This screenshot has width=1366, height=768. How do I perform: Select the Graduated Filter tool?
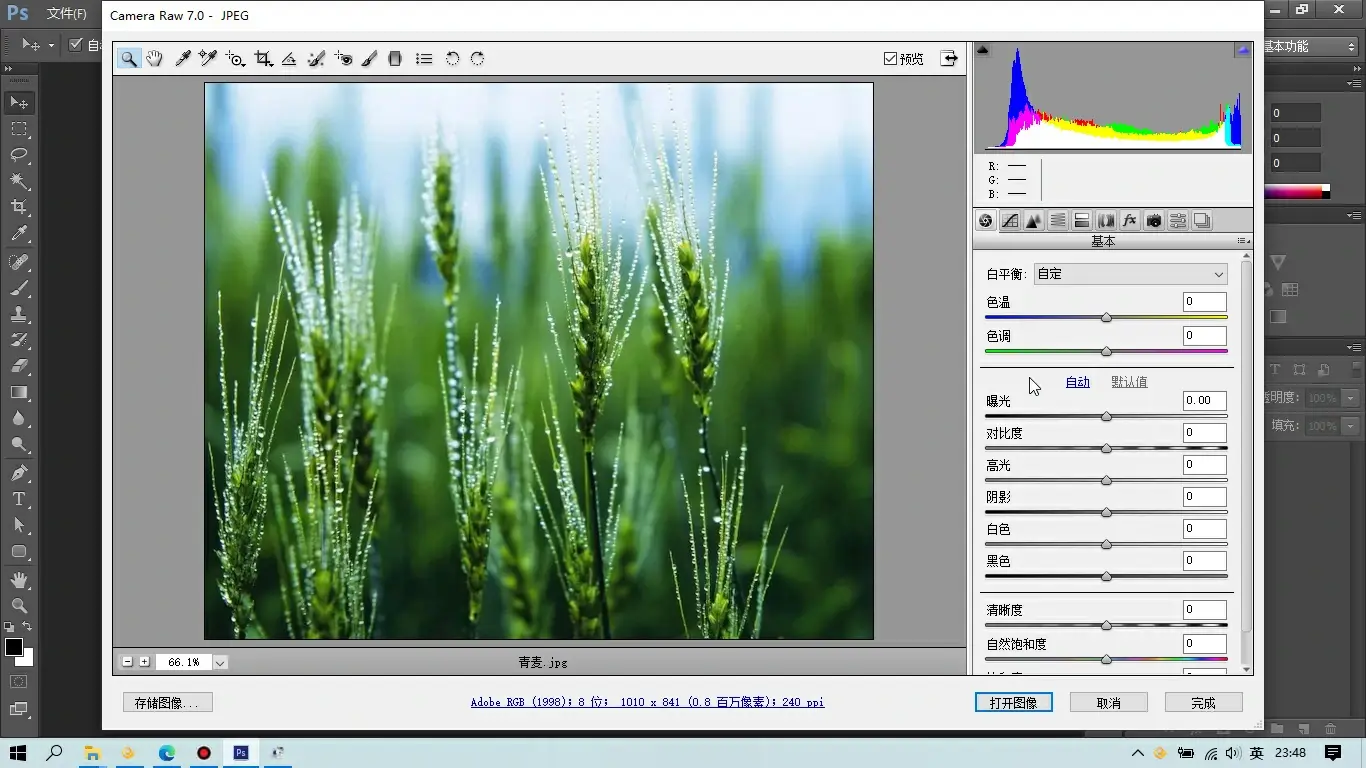395,59
